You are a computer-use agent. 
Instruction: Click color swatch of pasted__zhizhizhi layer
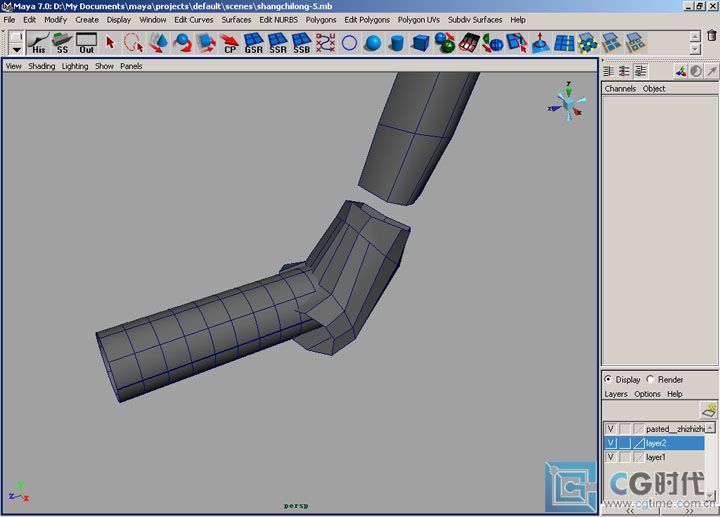[x=639, y=429]
